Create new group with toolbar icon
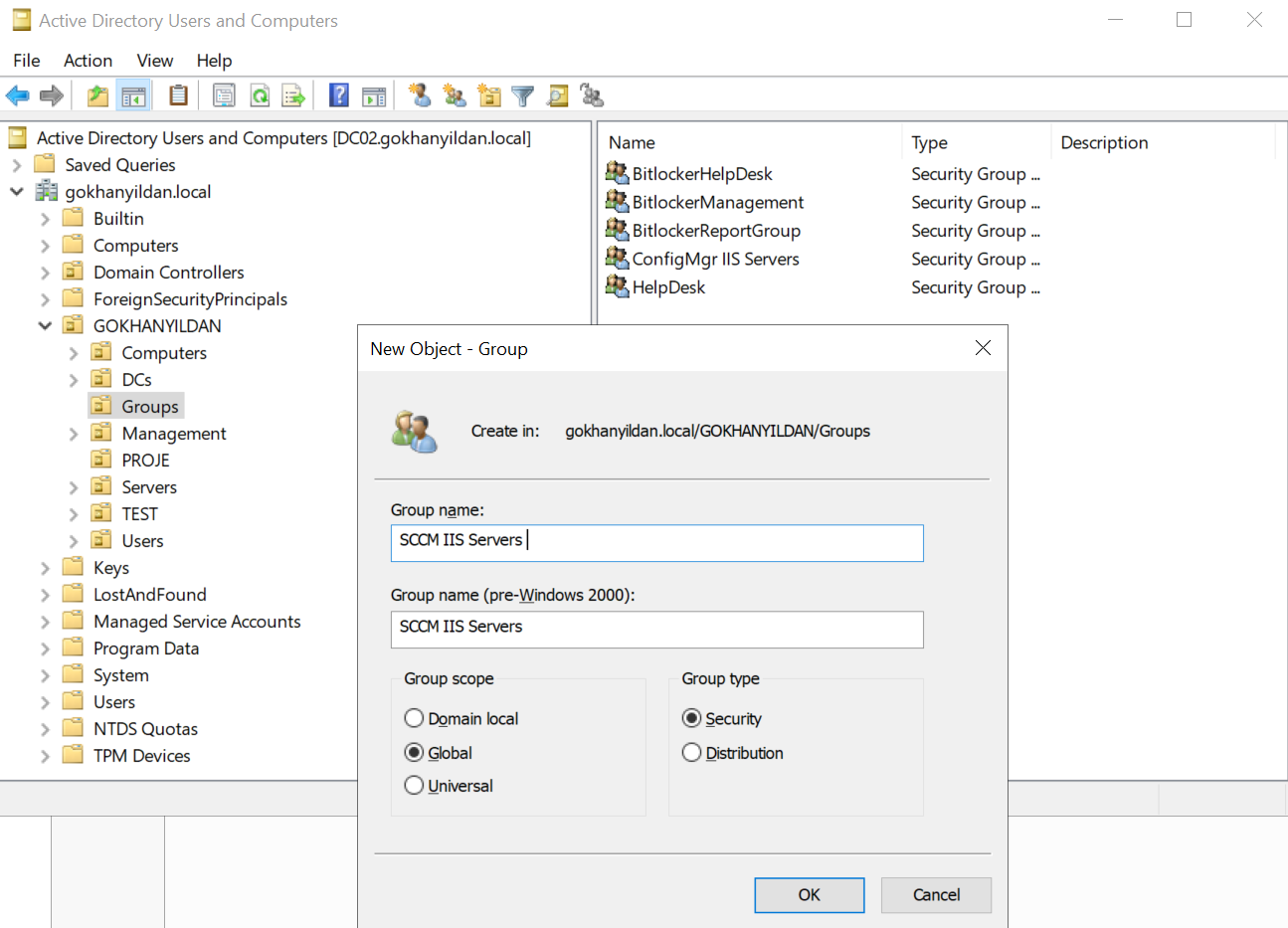Image resolution: width=1288 pixels, height=928 pixels. click(455, 95)
